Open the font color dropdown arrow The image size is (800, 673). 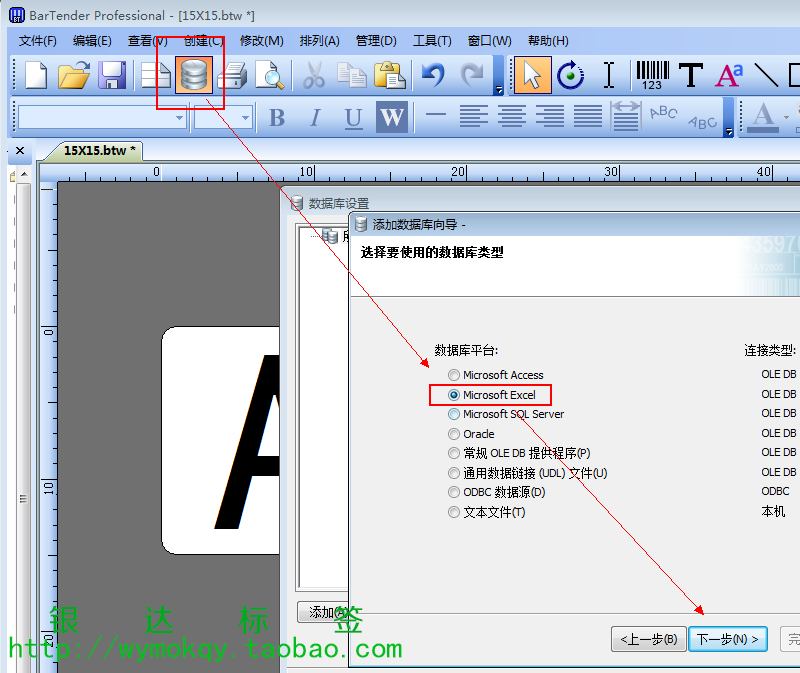pos(786,118)
